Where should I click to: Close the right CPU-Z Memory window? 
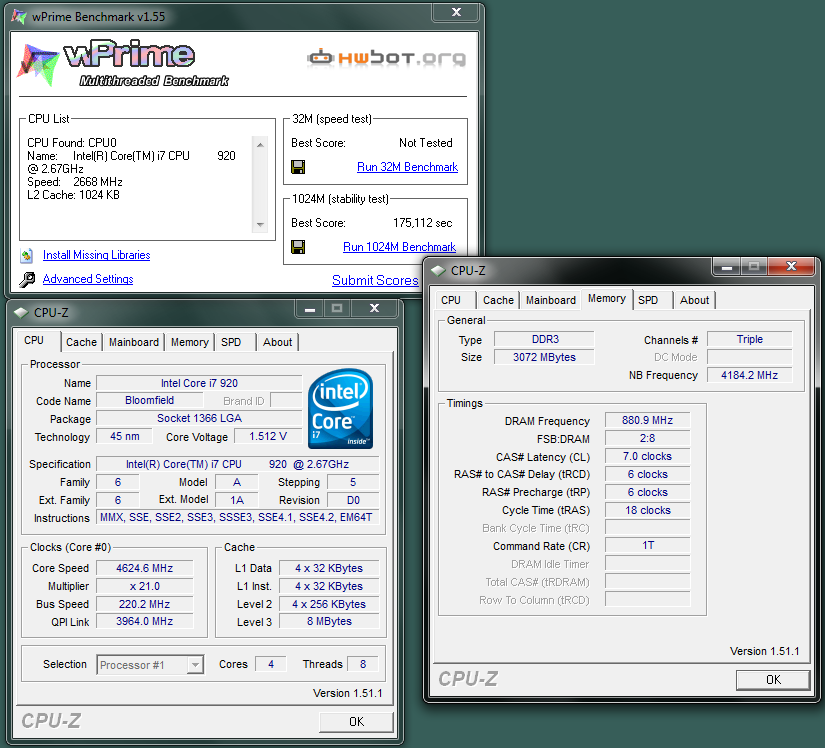[x=791, y=267]
